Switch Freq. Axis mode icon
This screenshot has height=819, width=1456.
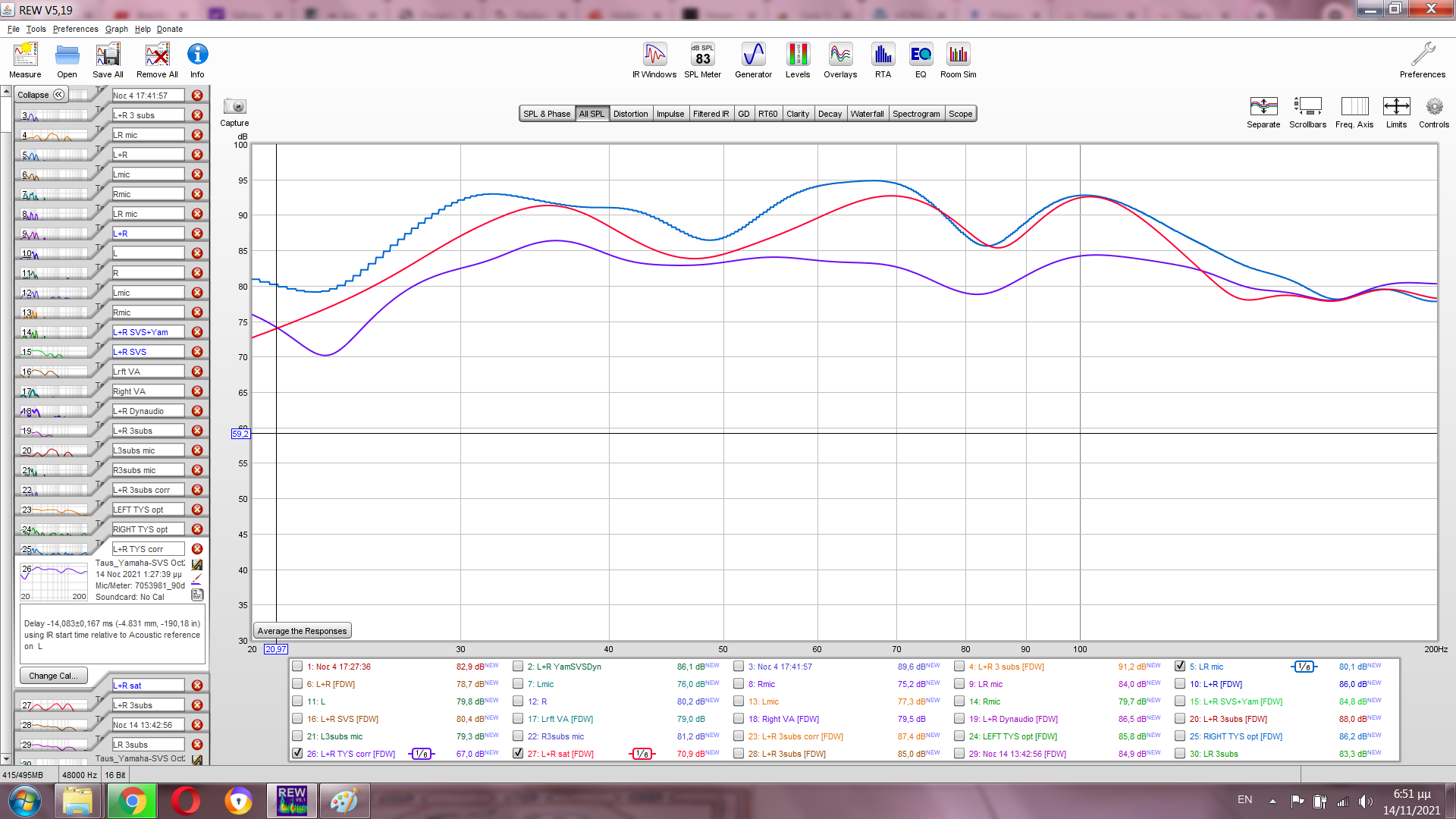[x=1354, y=111]
